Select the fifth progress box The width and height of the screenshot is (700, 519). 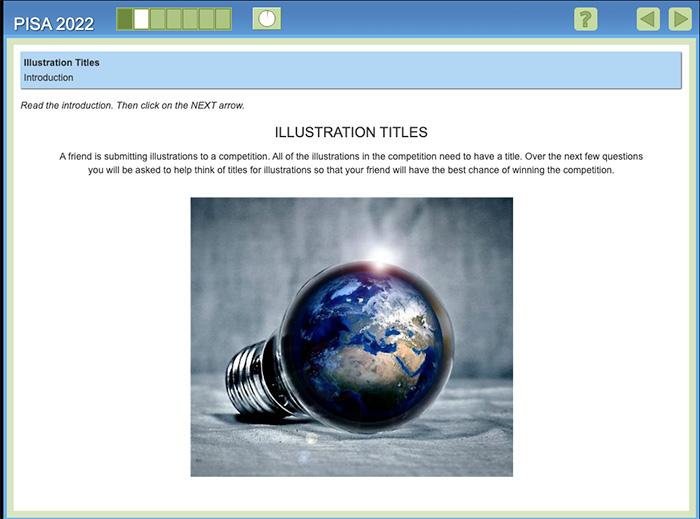pos(190,18)
